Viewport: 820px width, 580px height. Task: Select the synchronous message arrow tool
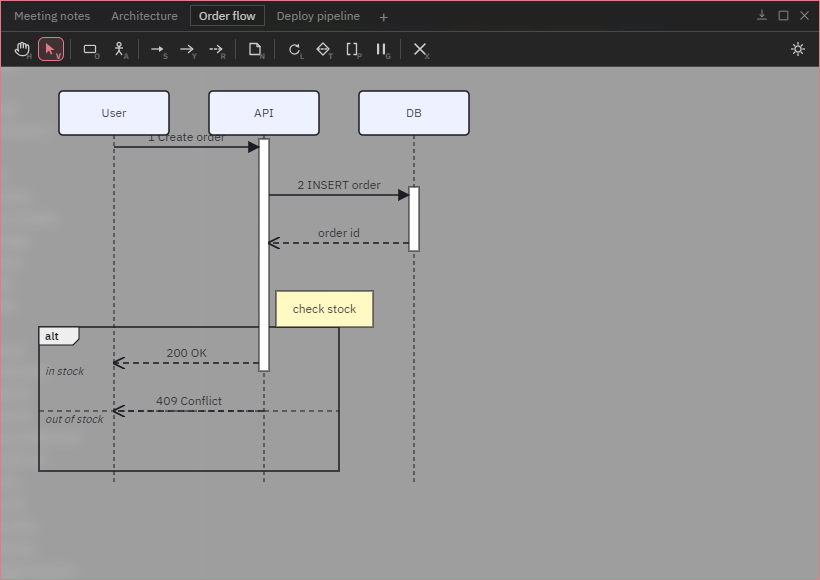(x=158, y=49)
